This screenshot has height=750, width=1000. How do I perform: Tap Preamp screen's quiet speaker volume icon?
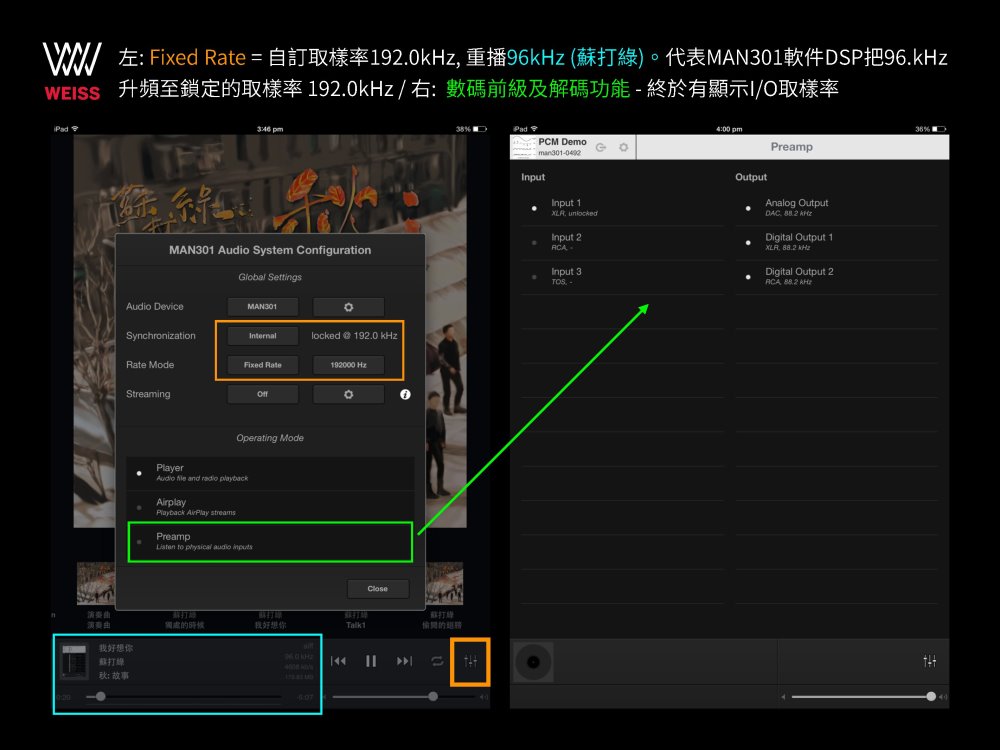783,696
